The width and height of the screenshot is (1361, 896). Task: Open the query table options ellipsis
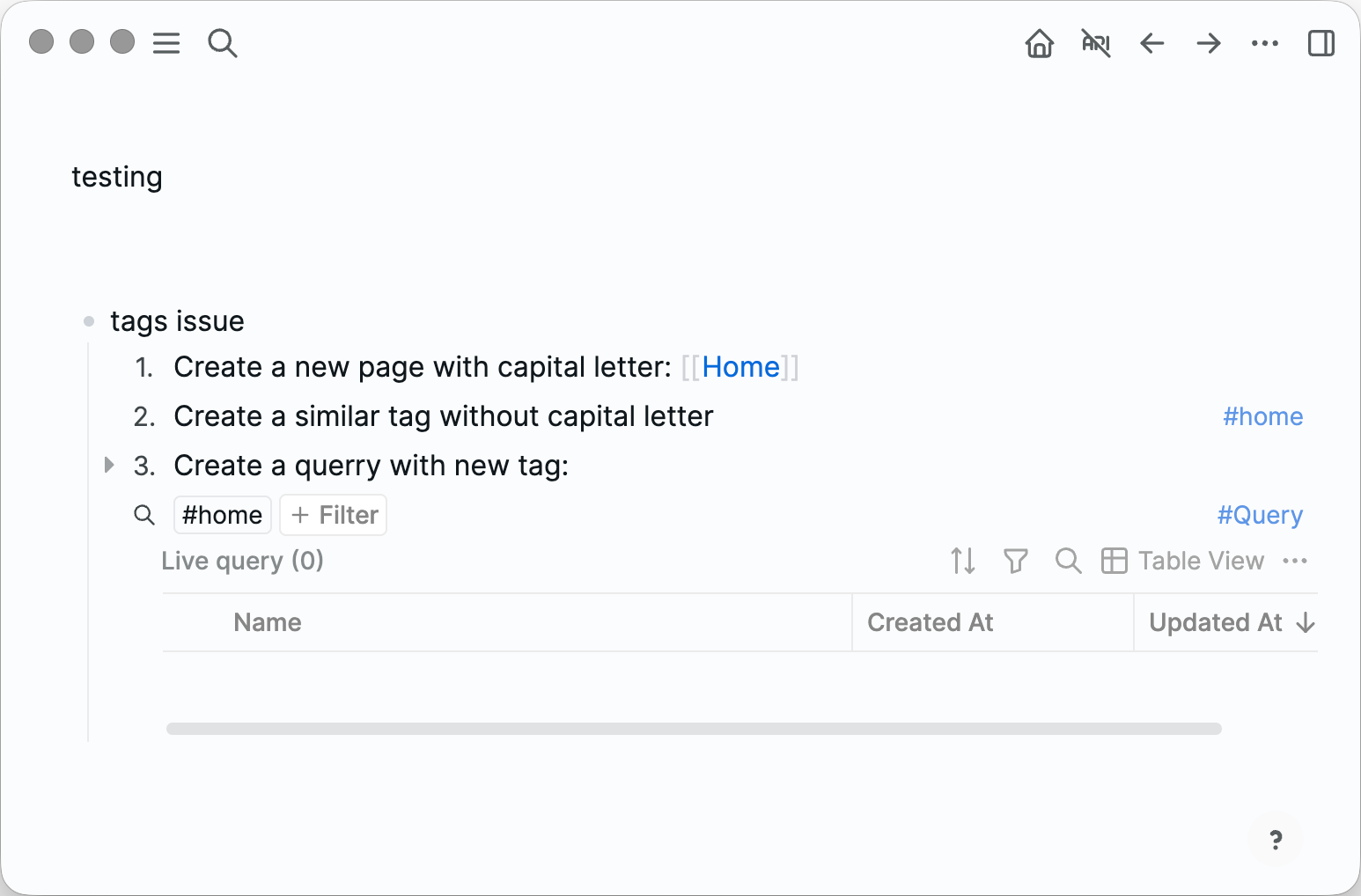(1295, 561)
